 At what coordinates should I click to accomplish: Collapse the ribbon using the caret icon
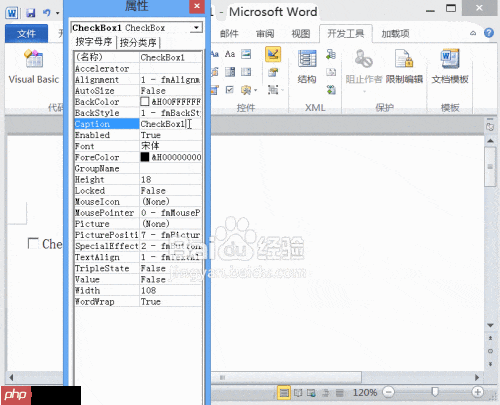473,33
